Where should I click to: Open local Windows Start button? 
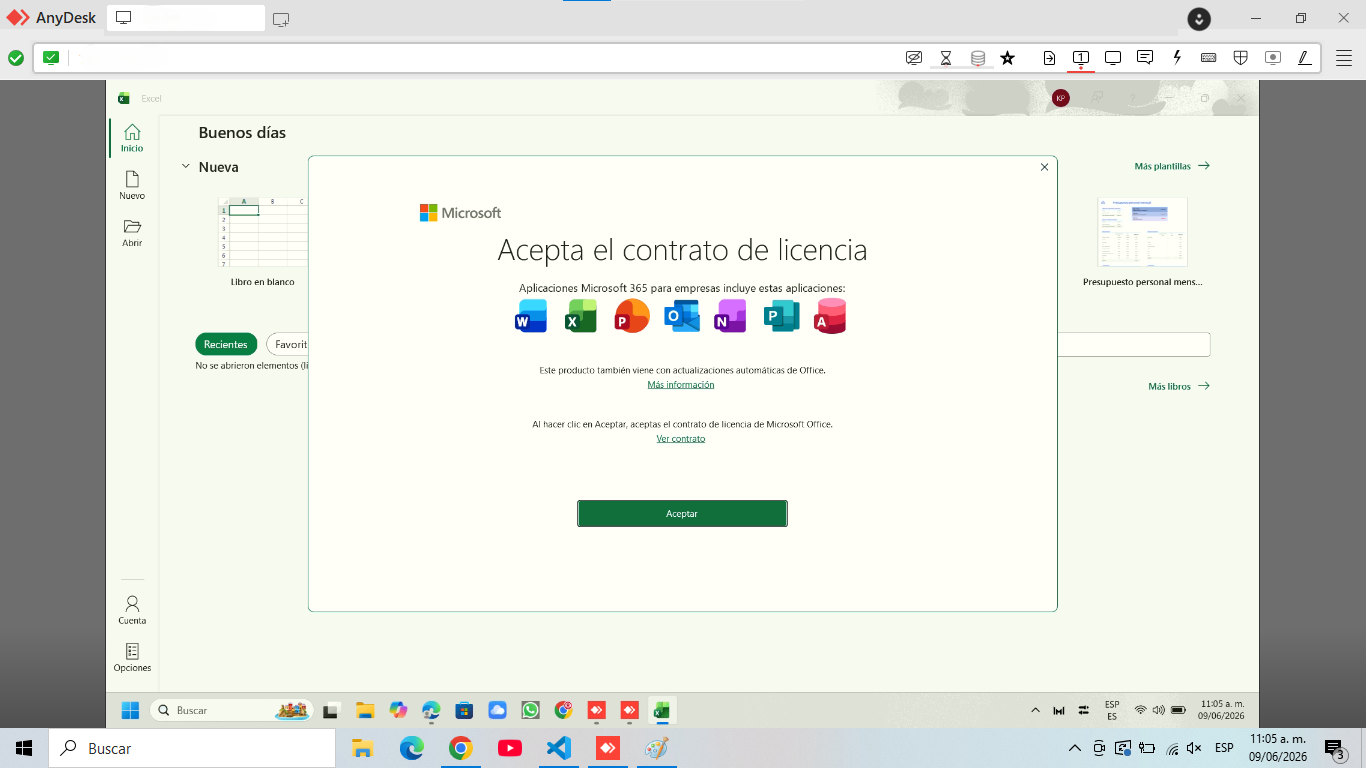pyautogui.click(x=24, y=748)
